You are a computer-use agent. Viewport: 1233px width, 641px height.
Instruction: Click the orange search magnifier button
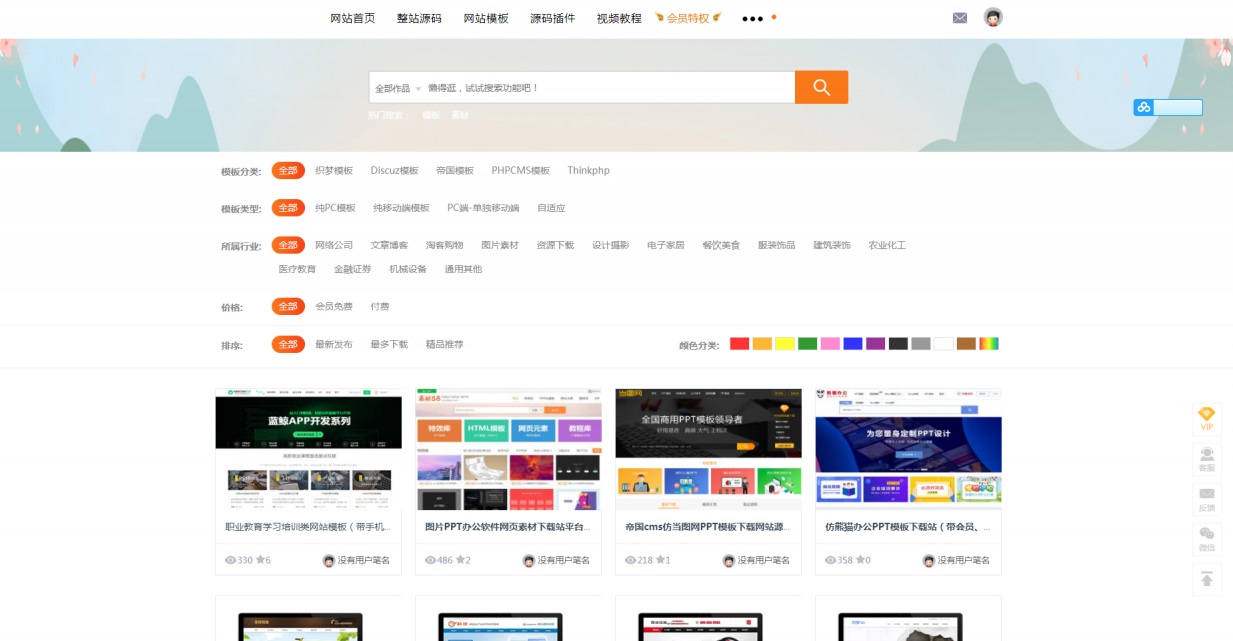[x=821, y=87]
